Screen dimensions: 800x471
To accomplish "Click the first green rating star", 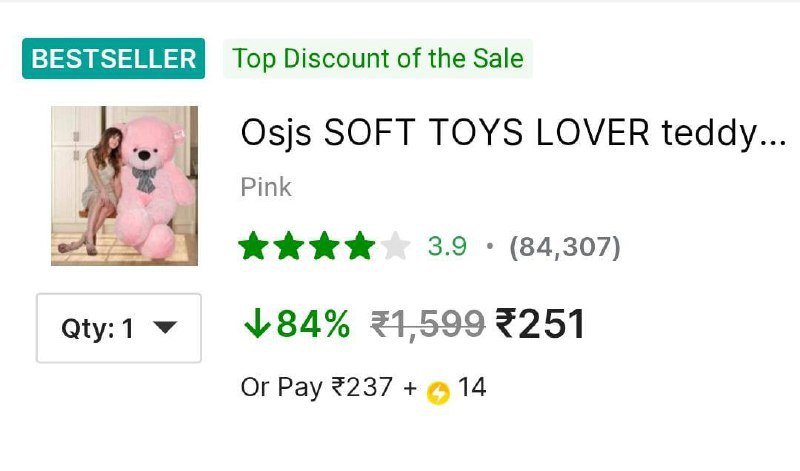I will 254,246.
